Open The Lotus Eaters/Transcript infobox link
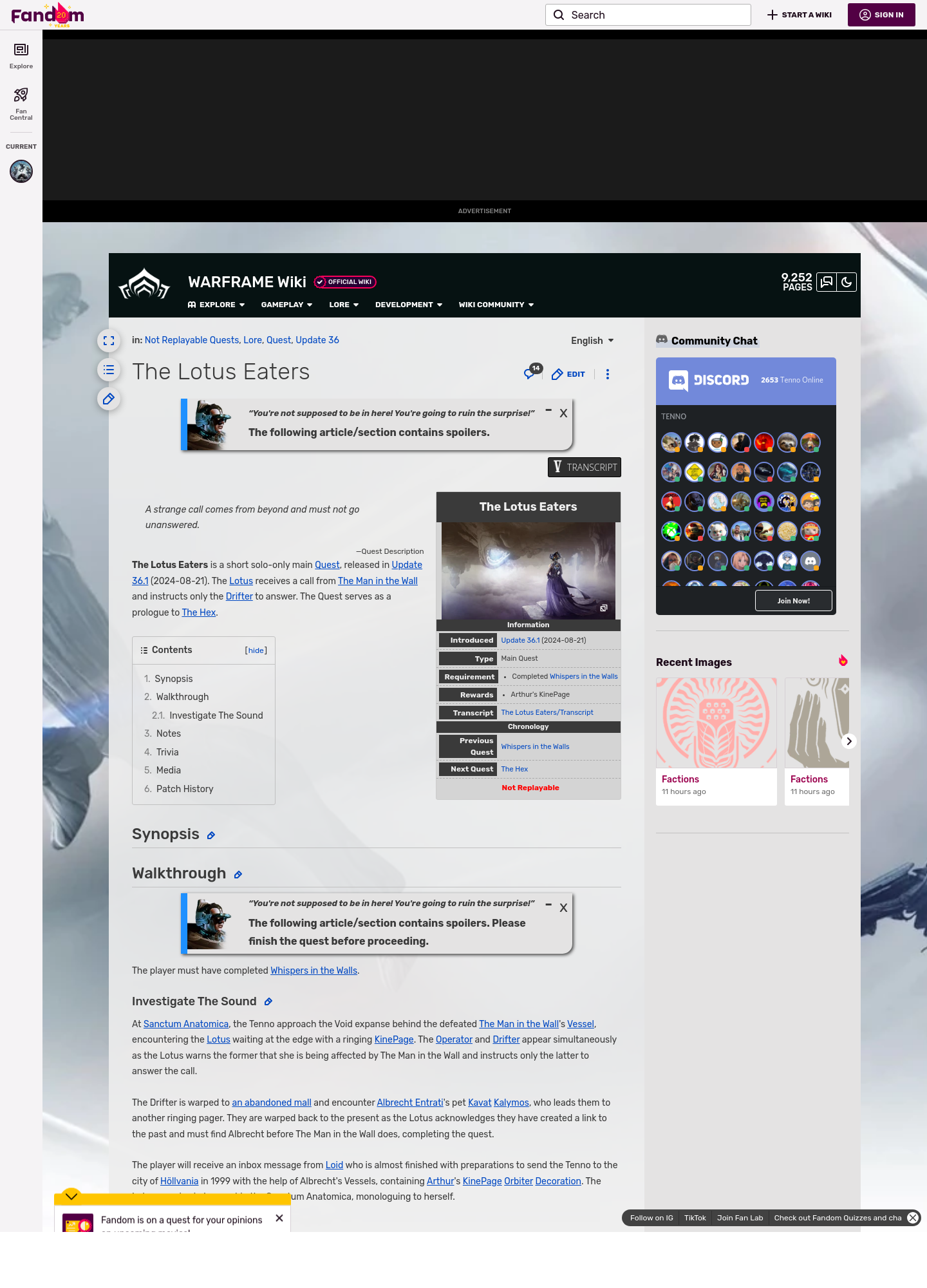The image size is (927, 1288). [547, 712]
